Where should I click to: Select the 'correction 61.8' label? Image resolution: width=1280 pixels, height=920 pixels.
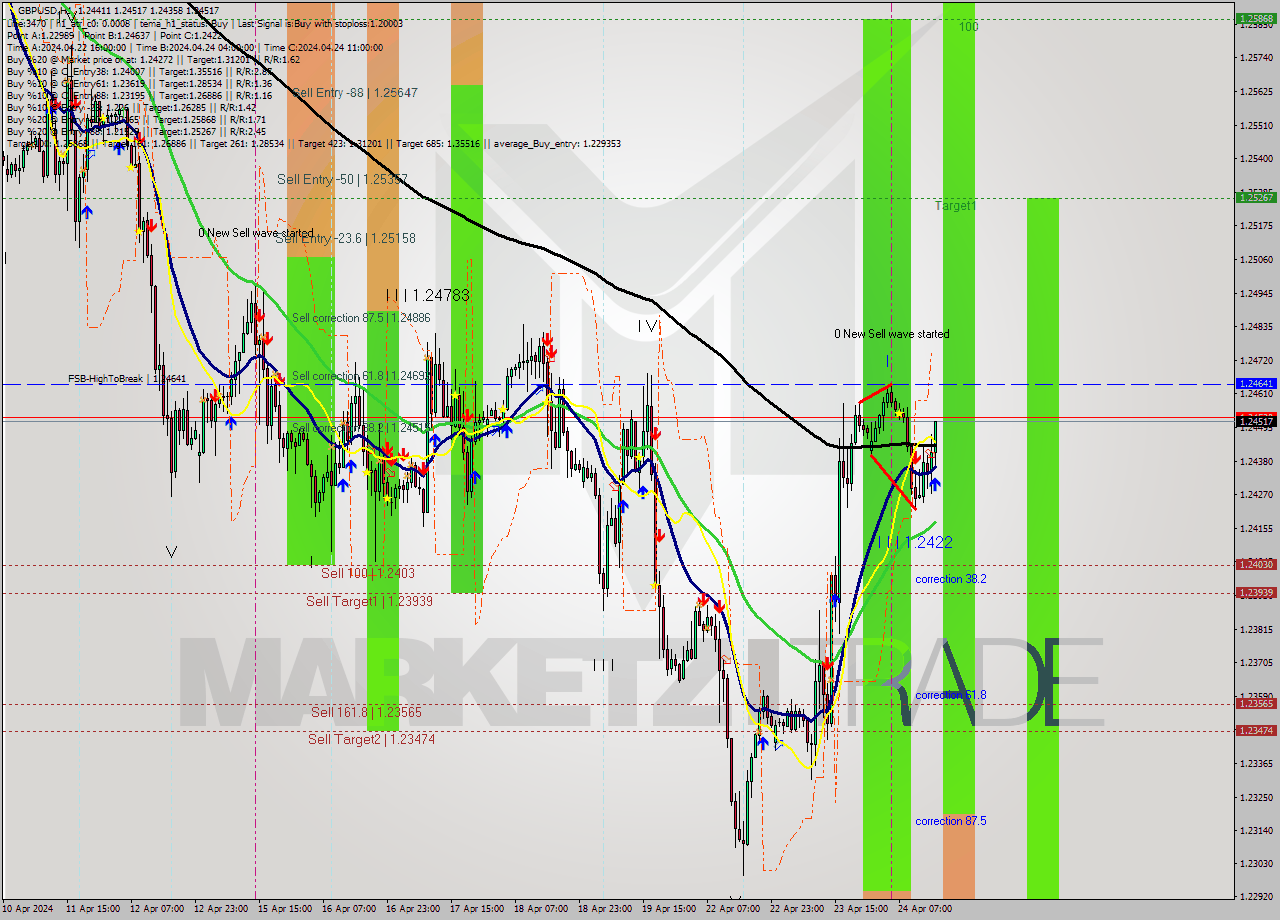pos(951,695)
